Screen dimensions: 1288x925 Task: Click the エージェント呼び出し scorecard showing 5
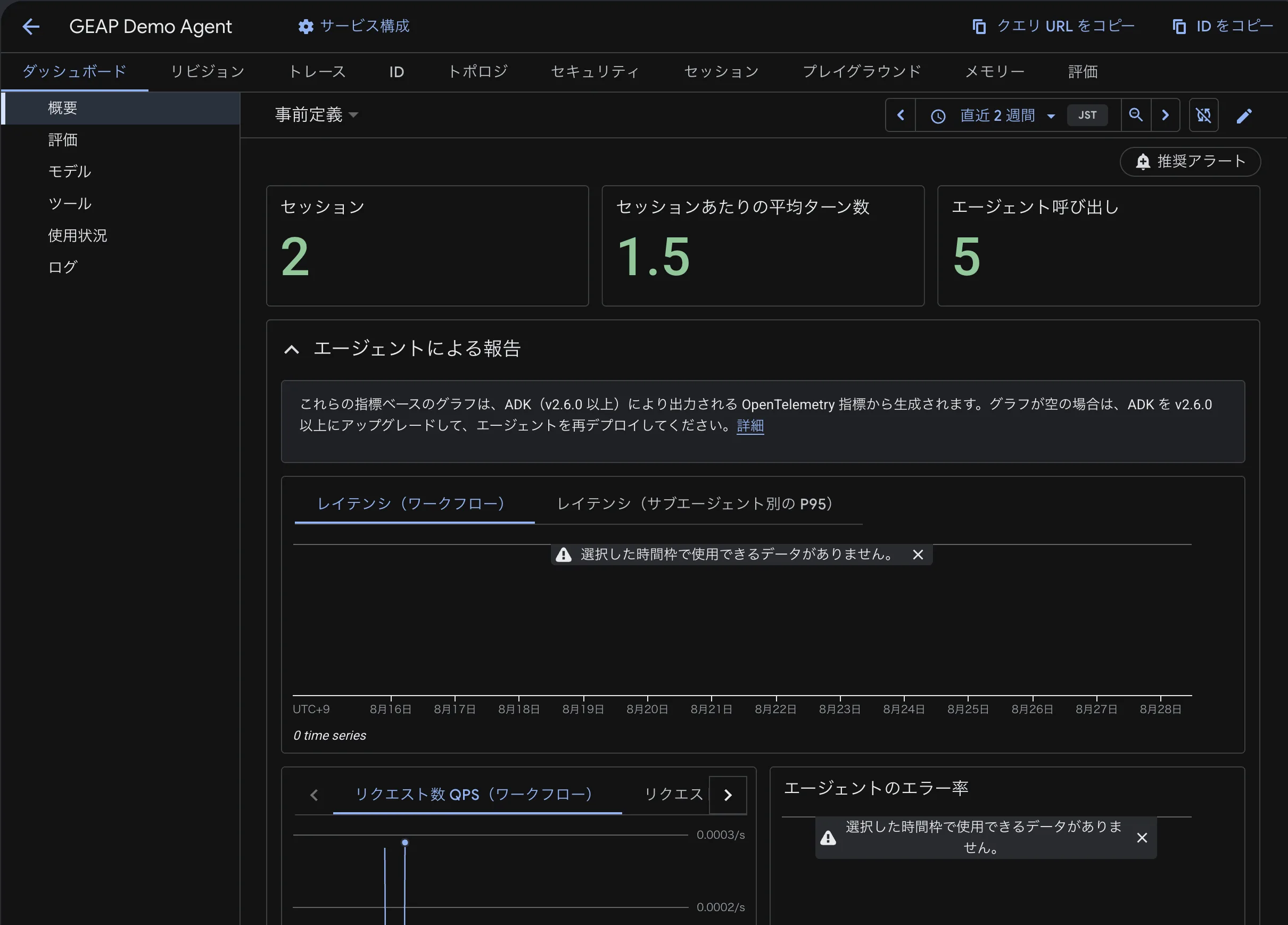tap(1099, 245)
